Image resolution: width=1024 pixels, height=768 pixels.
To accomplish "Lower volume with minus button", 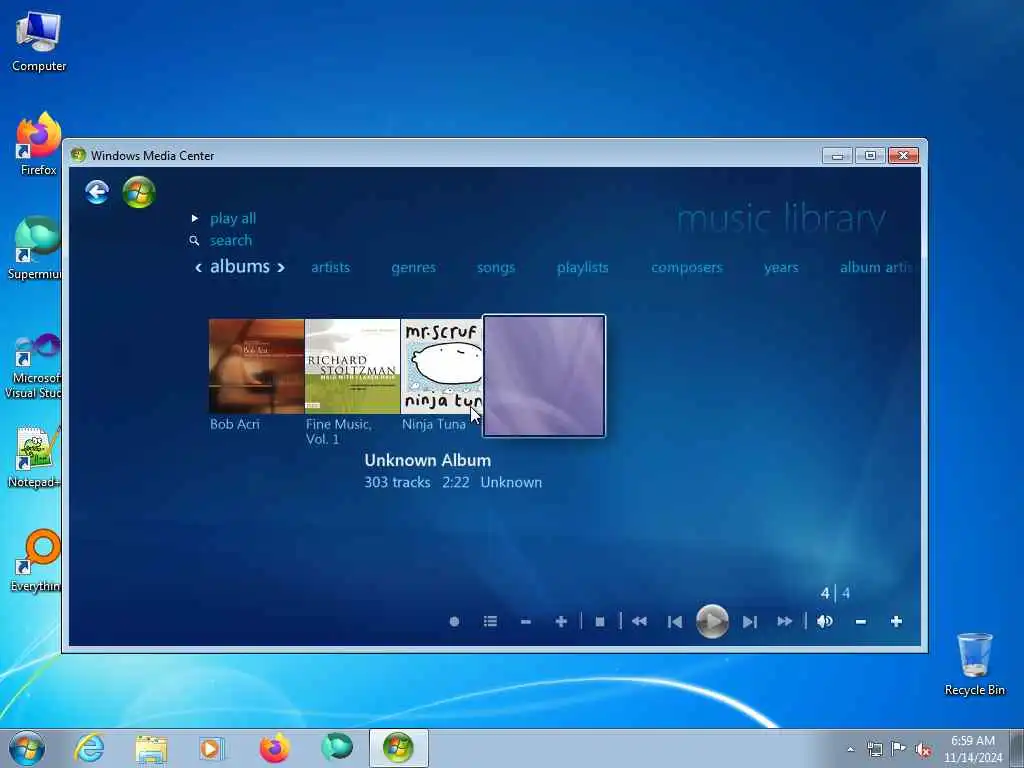I will pyautogui.click(x=861, y=622).
